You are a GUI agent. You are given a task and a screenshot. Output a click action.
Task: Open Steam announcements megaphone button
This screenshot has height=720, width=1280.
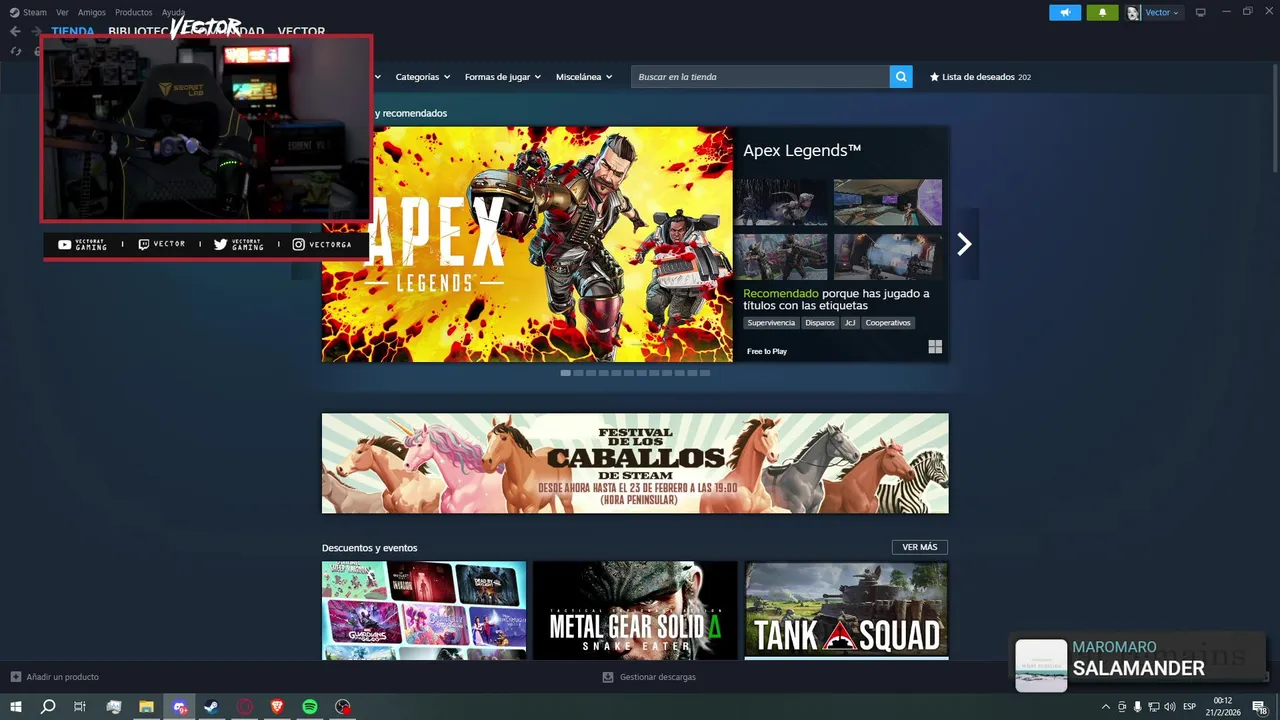[x=1065, y=13]
